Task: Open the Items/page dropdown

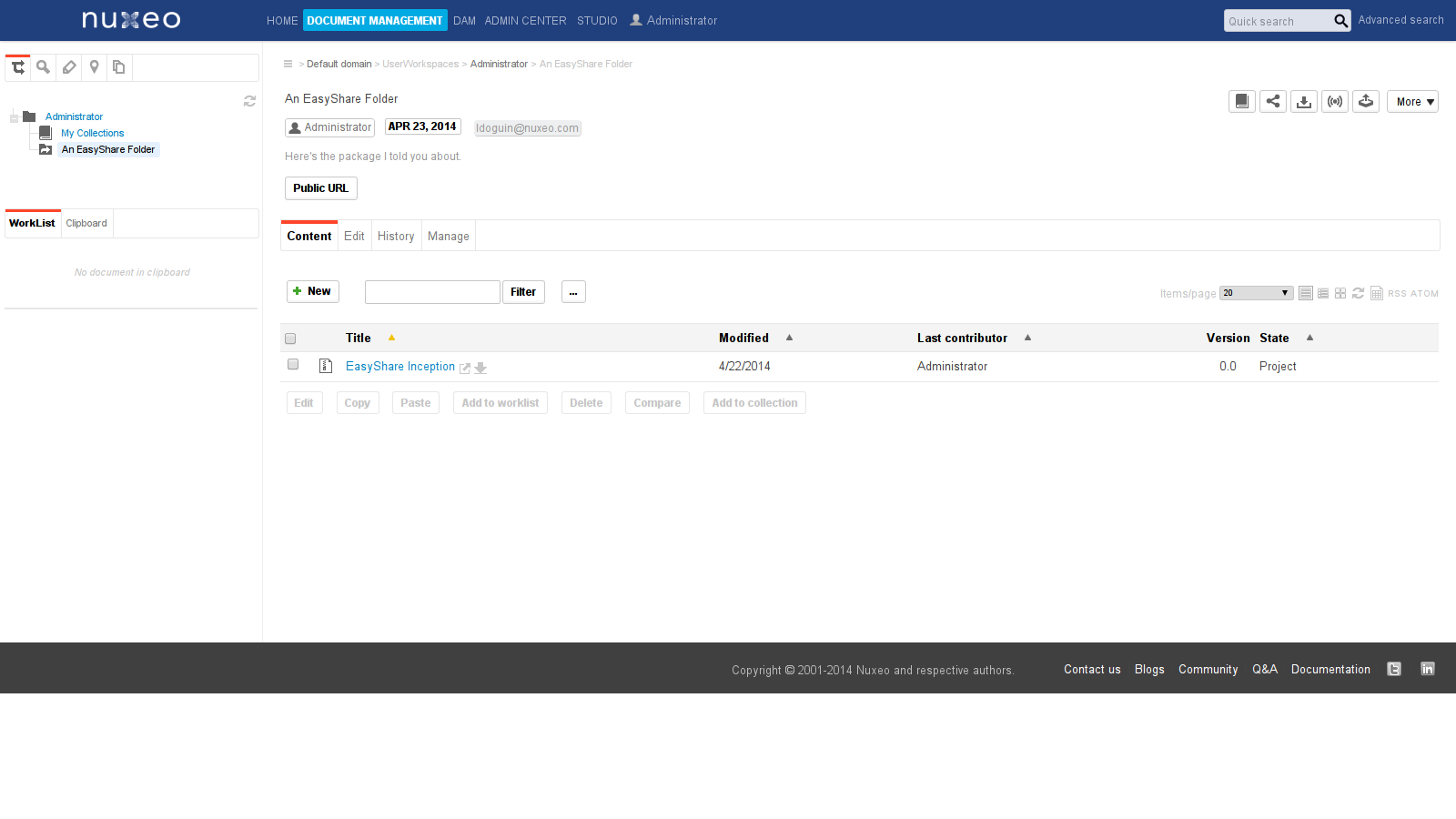Action: [x=1256, y=293]
